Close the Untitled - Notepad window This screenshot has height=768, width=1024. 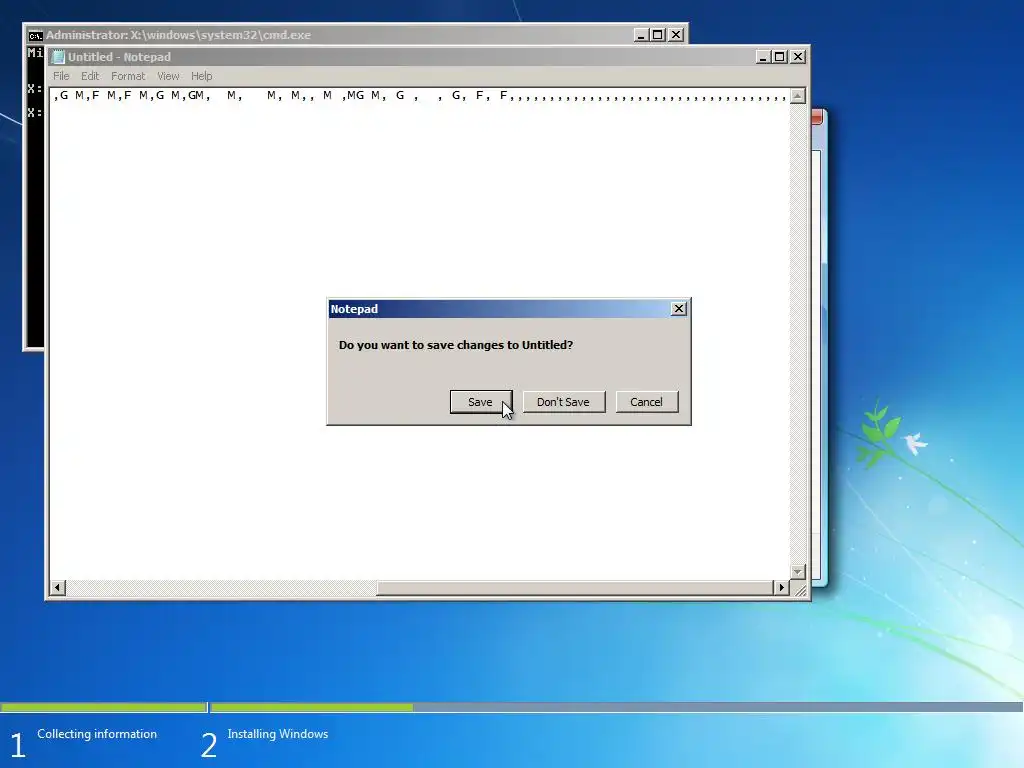point(797,57)
